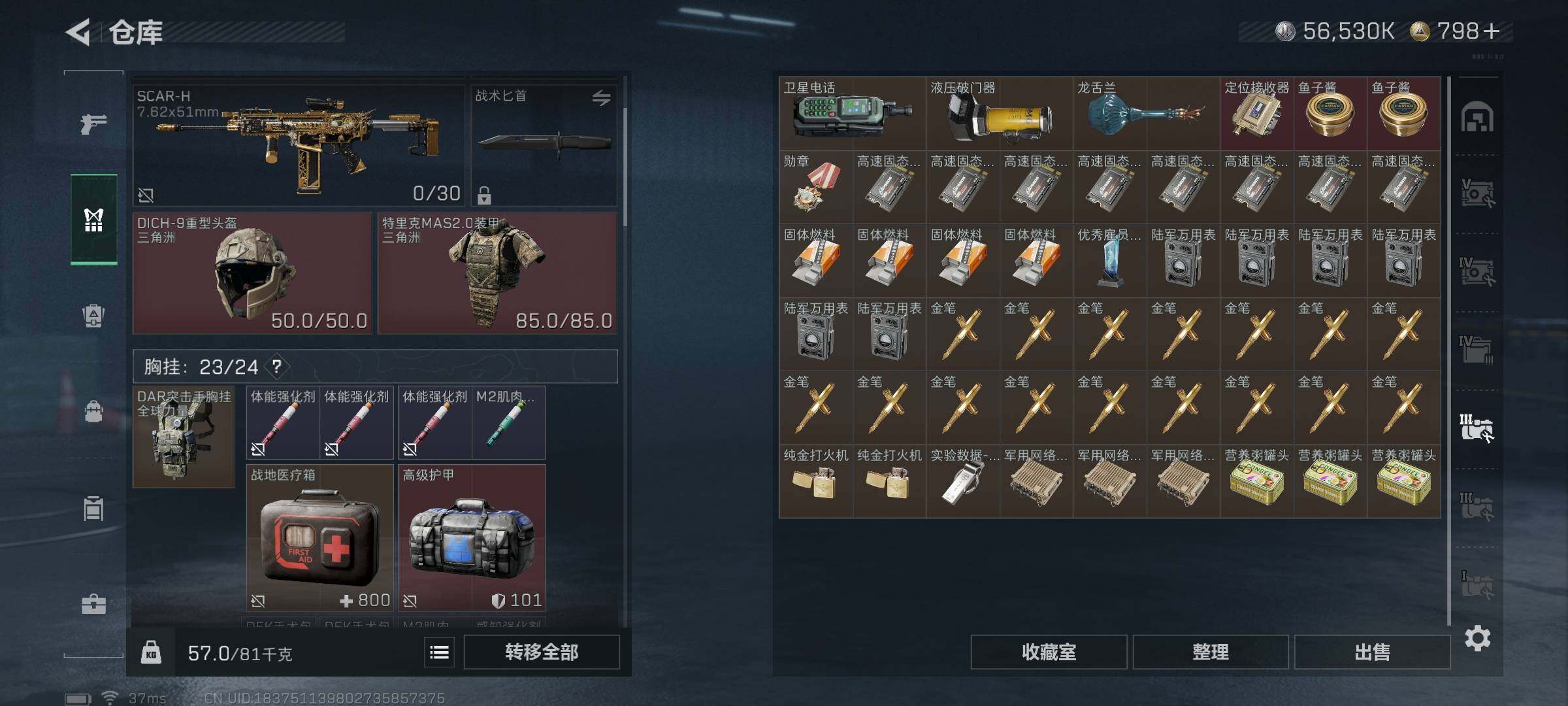
Task: Switch to the selected vest equipment tab
Action: [94, 220]
